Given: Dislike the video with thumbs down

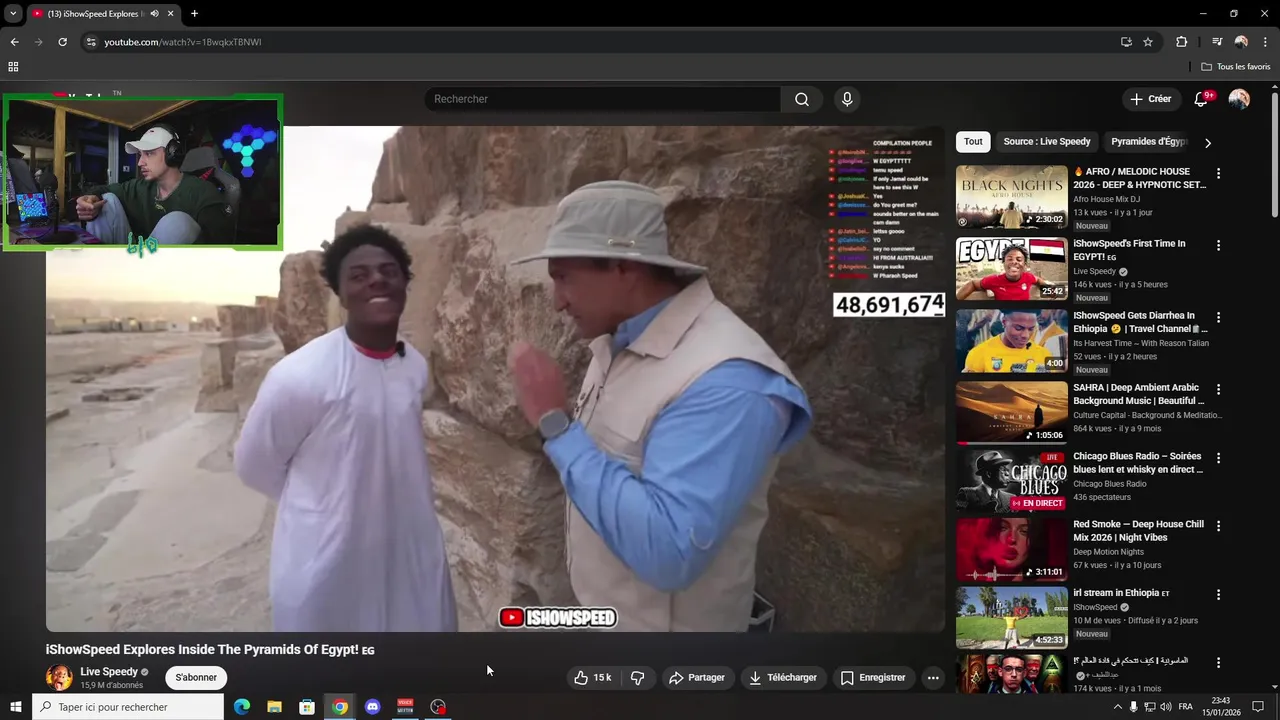Looking at the screenshot, I should point(638,677).
